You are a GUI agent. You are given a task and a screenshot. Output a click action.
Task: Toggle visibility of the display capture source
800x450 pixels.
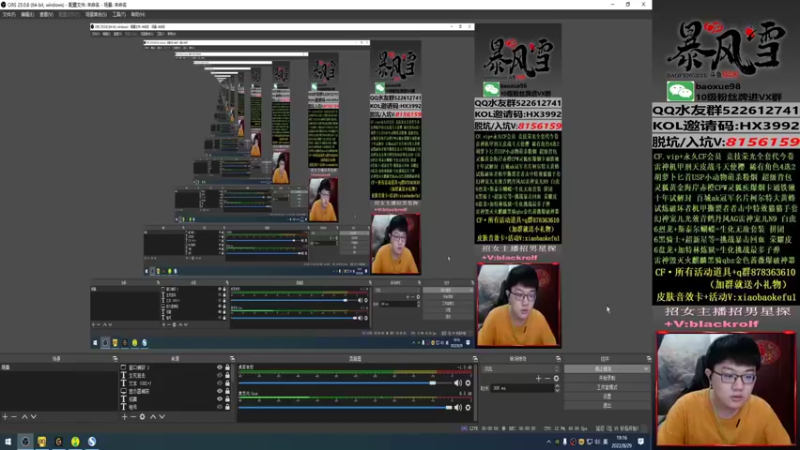(220, 391)
